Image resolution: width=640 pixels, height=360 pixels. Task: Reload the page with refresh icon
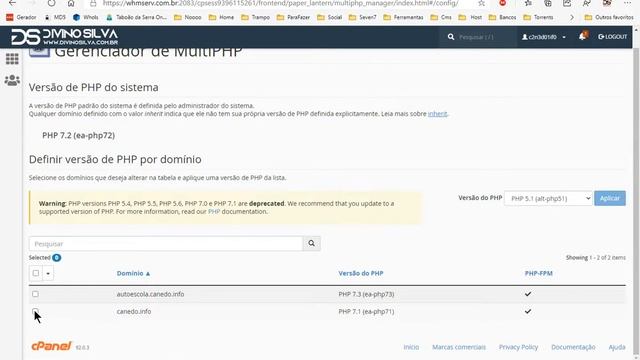point(51,3)
